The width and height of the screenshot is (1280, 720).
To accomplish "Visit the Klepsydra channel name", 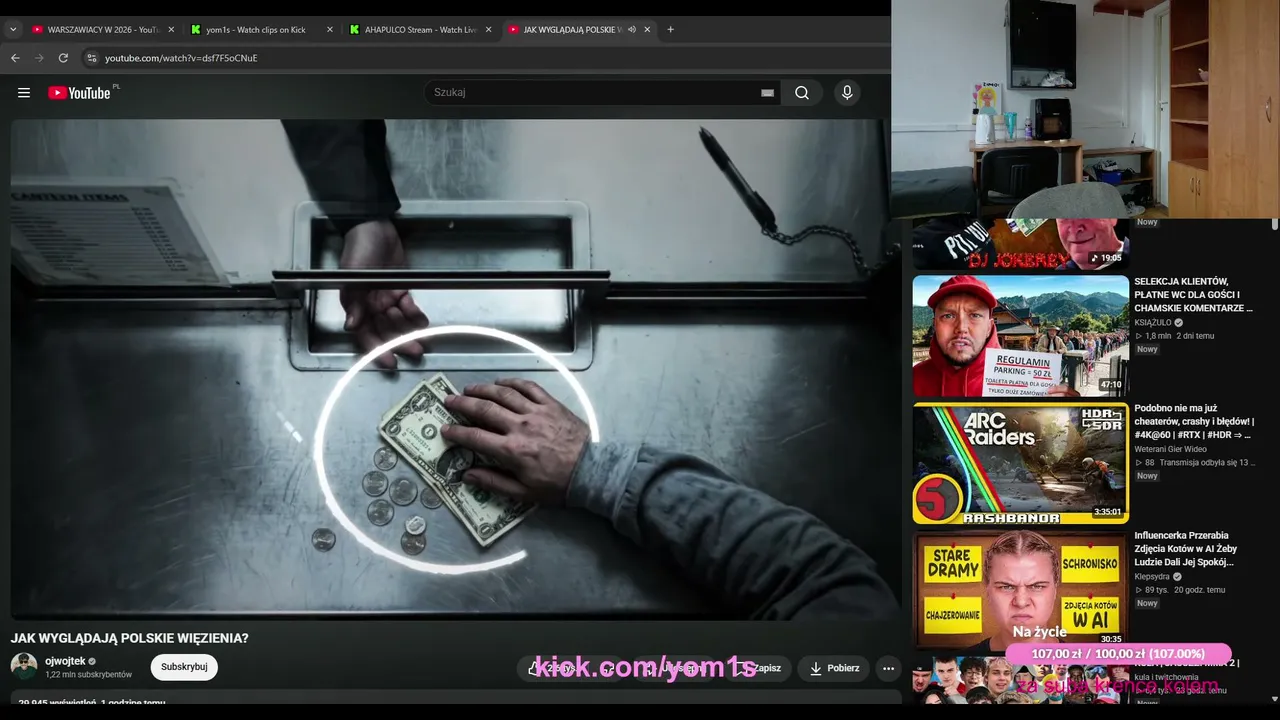I will point(1152,577).
